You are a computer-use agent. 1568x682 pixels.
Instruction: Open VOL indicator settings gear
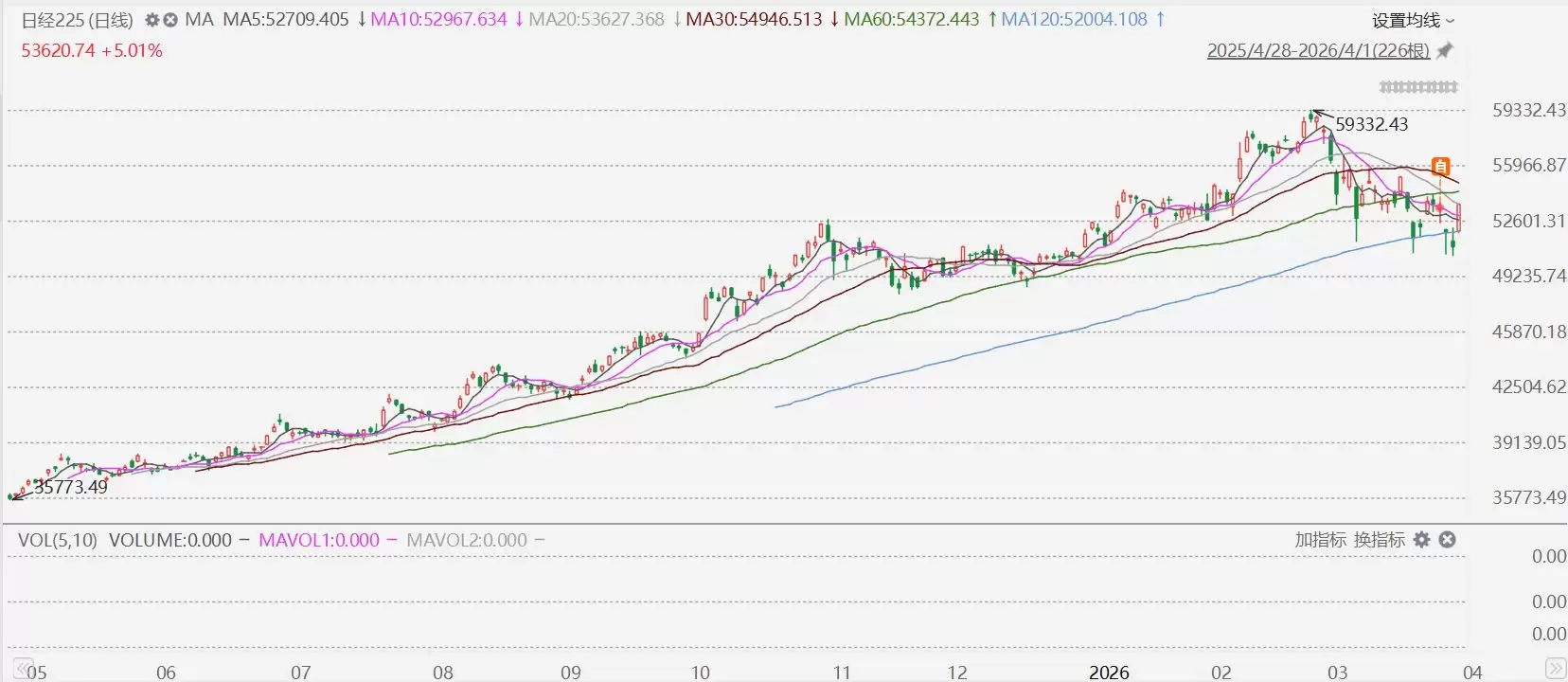coord(1421,540)
